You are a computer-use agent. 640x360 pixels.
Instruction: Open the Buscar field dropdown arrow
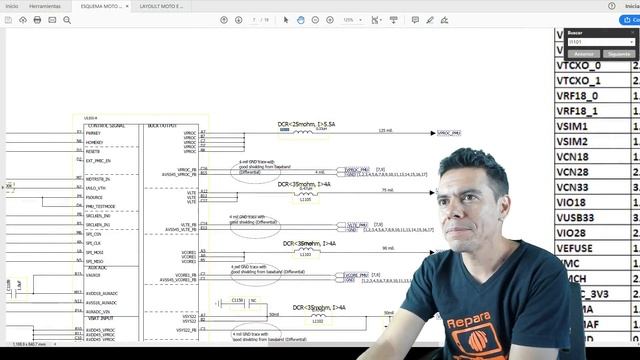pyautogui.click(x=632, y=42)
